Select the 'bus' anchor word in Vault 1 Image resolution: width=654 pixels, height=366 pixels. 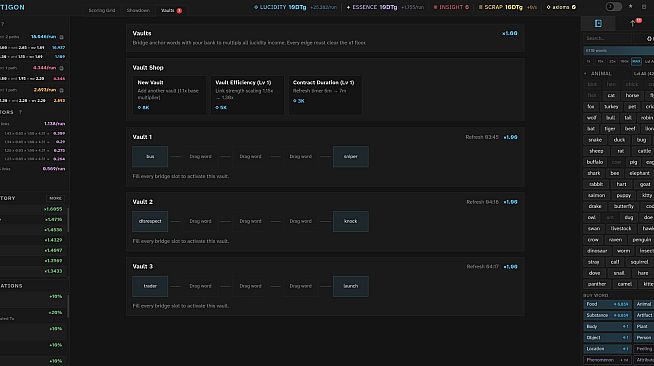(x=150, y=157)
